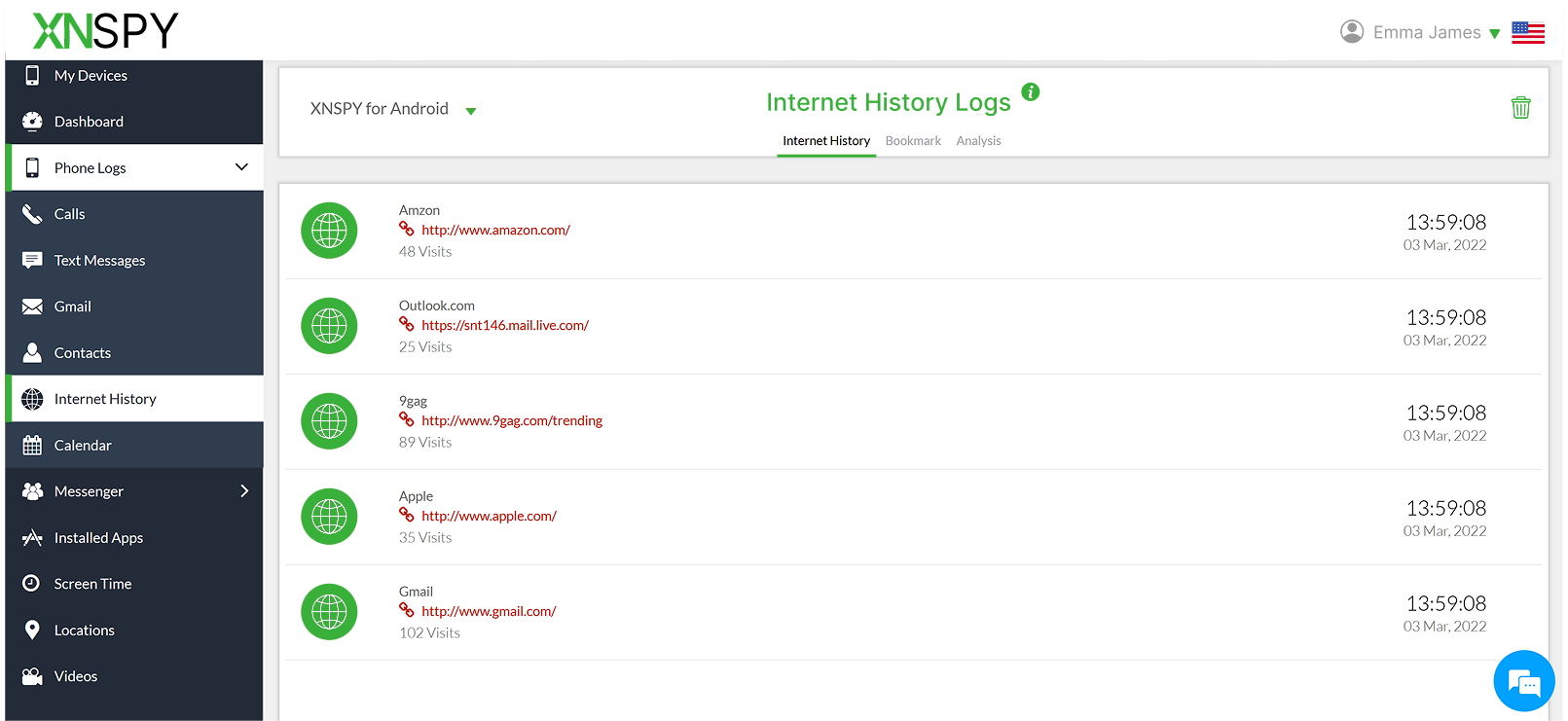Open Text Messages in the sidebar

pos(99,261)
